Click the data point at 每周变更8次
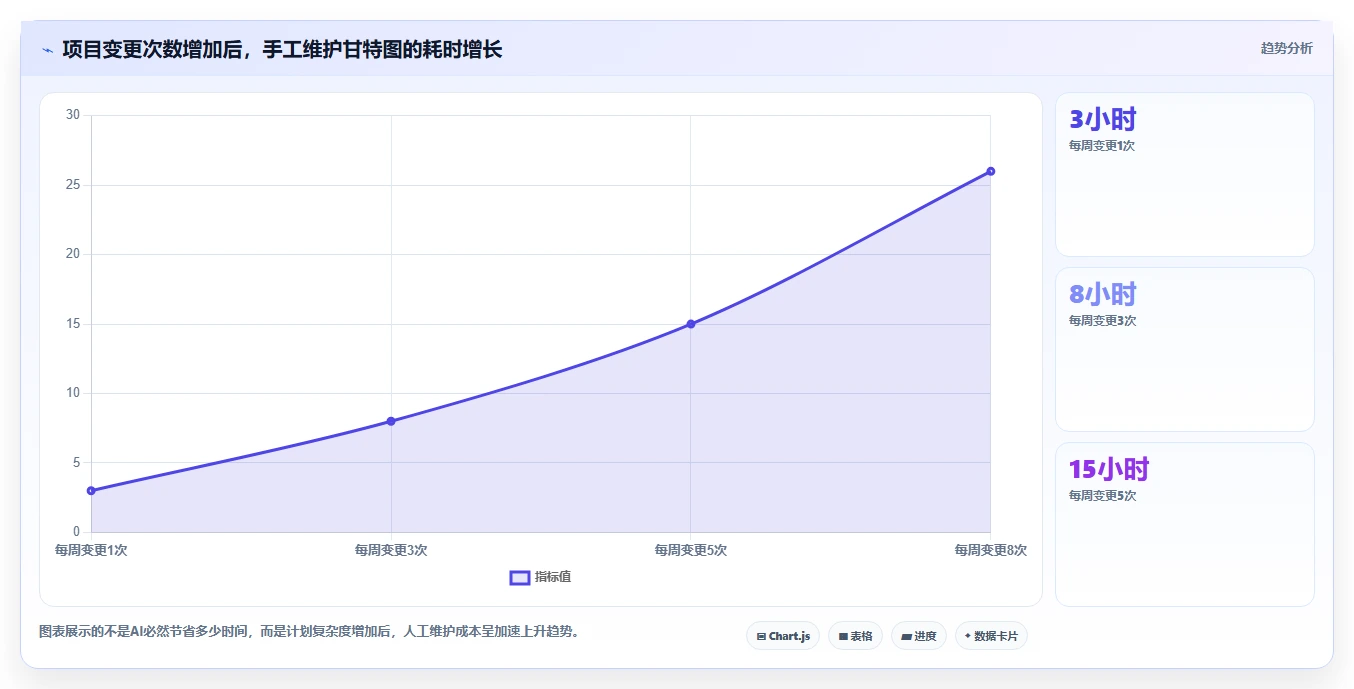 click(x=991, y=171)
